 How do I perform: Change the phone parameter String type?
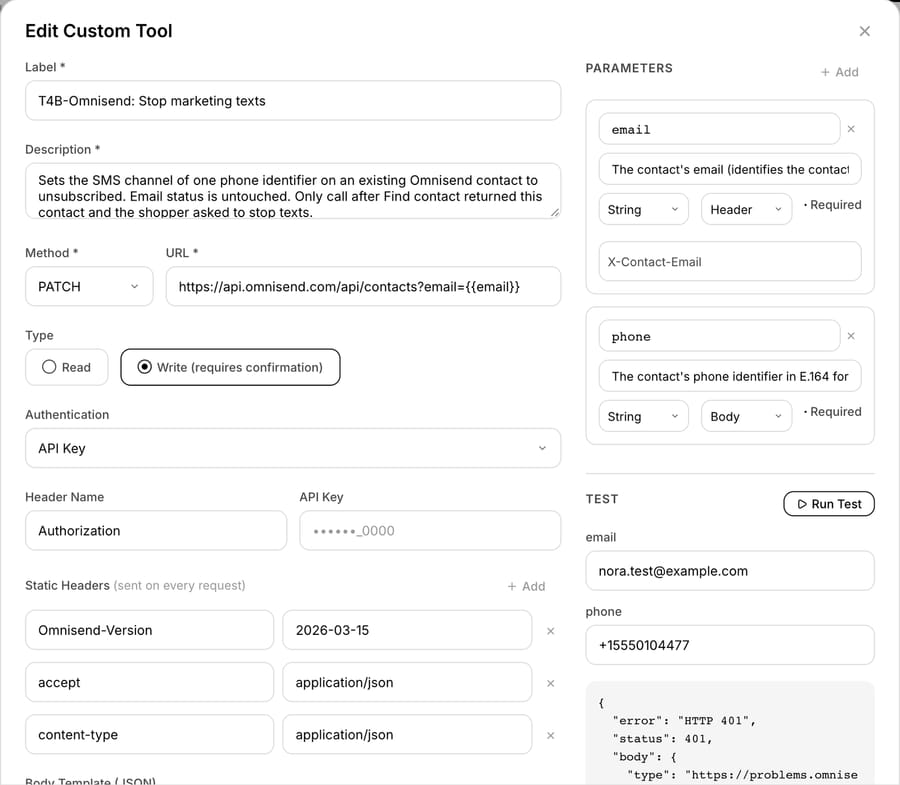pos(643,416)
